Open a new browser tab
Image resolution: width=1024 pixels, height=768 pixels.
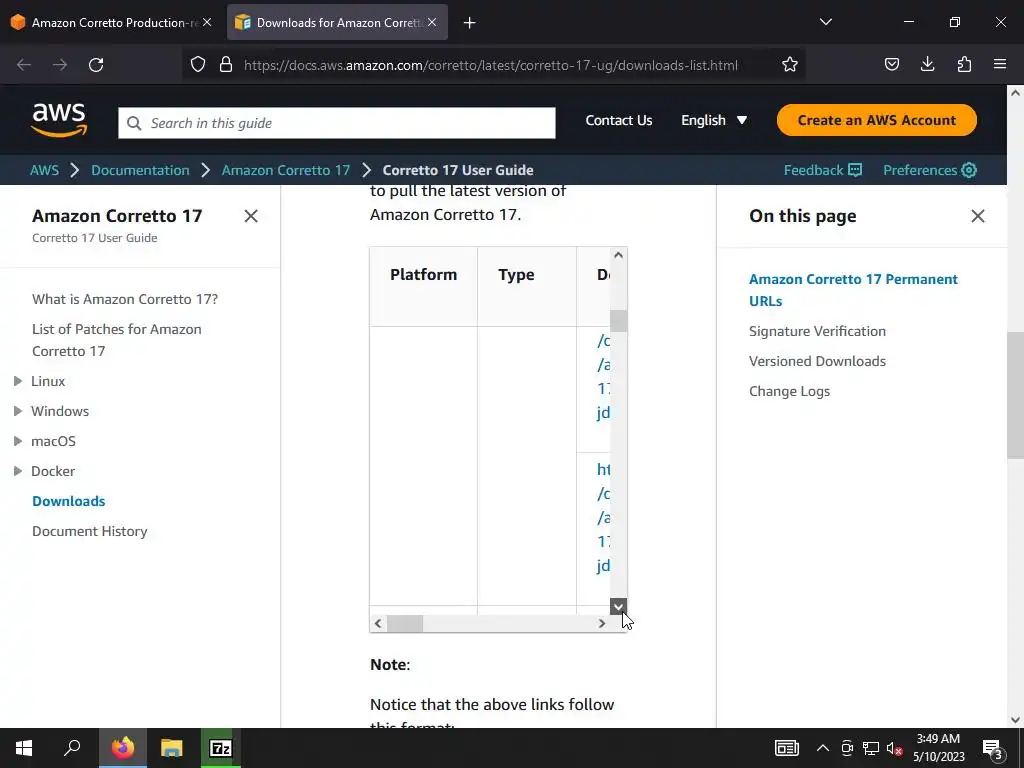click(x=469, y=23)
